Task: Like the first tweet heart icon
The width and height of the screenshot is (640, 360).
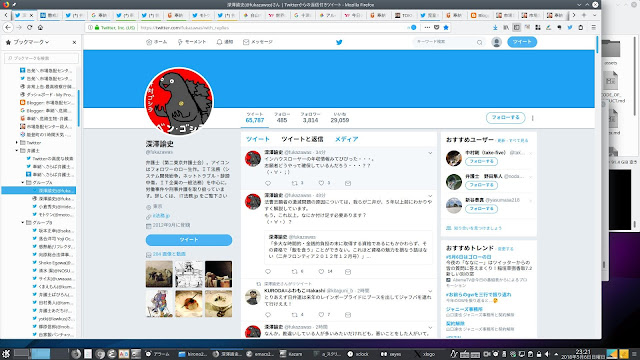Action: (x=321, y=183)
